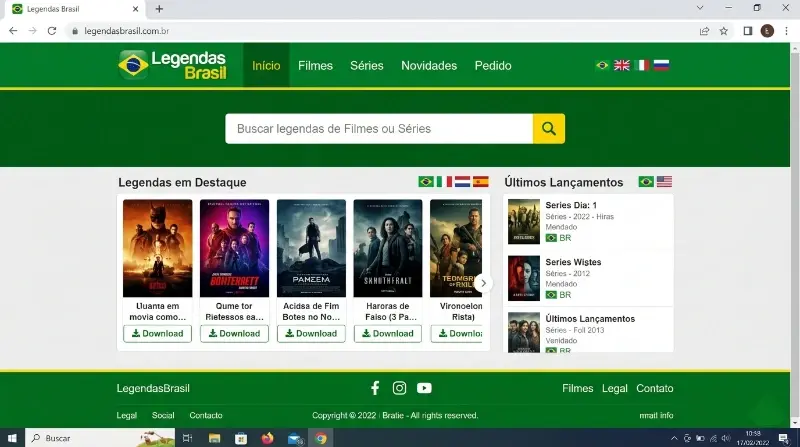The image size is (800, 447).
Task: Filter Últimos Lançamentos by USA flag
Action: pos(664,182)
